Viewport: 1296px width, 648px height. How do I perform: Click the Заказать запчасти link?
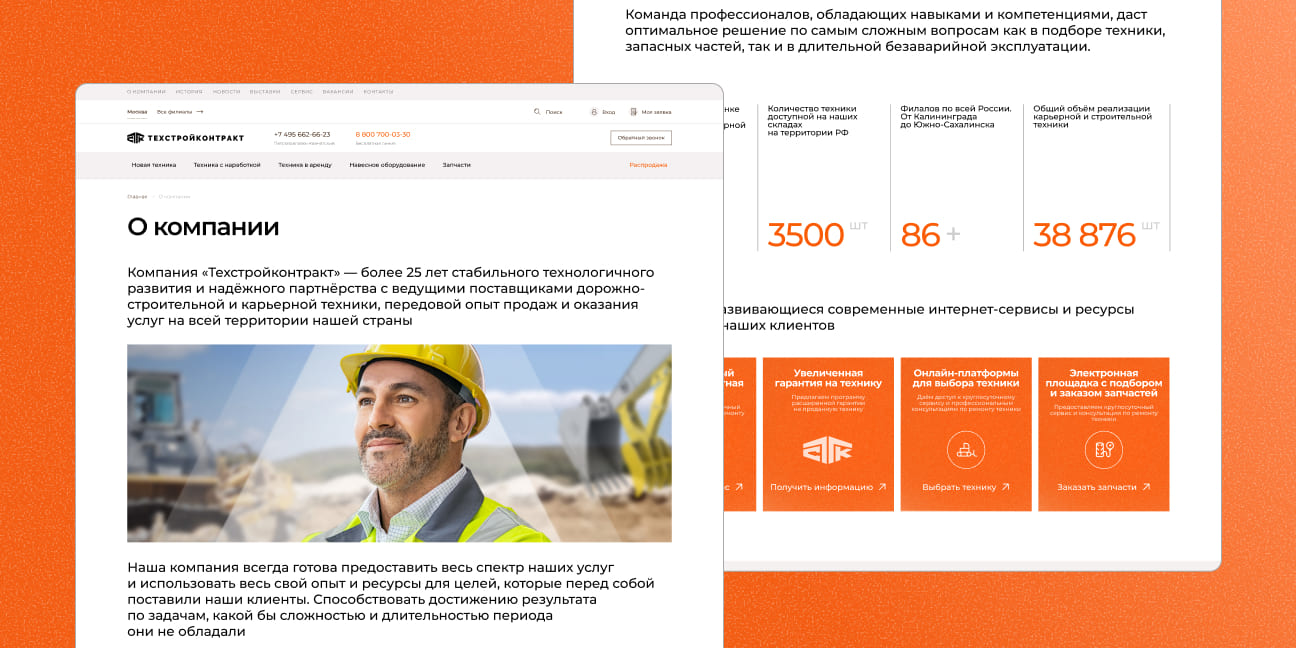pos(1097,487)
